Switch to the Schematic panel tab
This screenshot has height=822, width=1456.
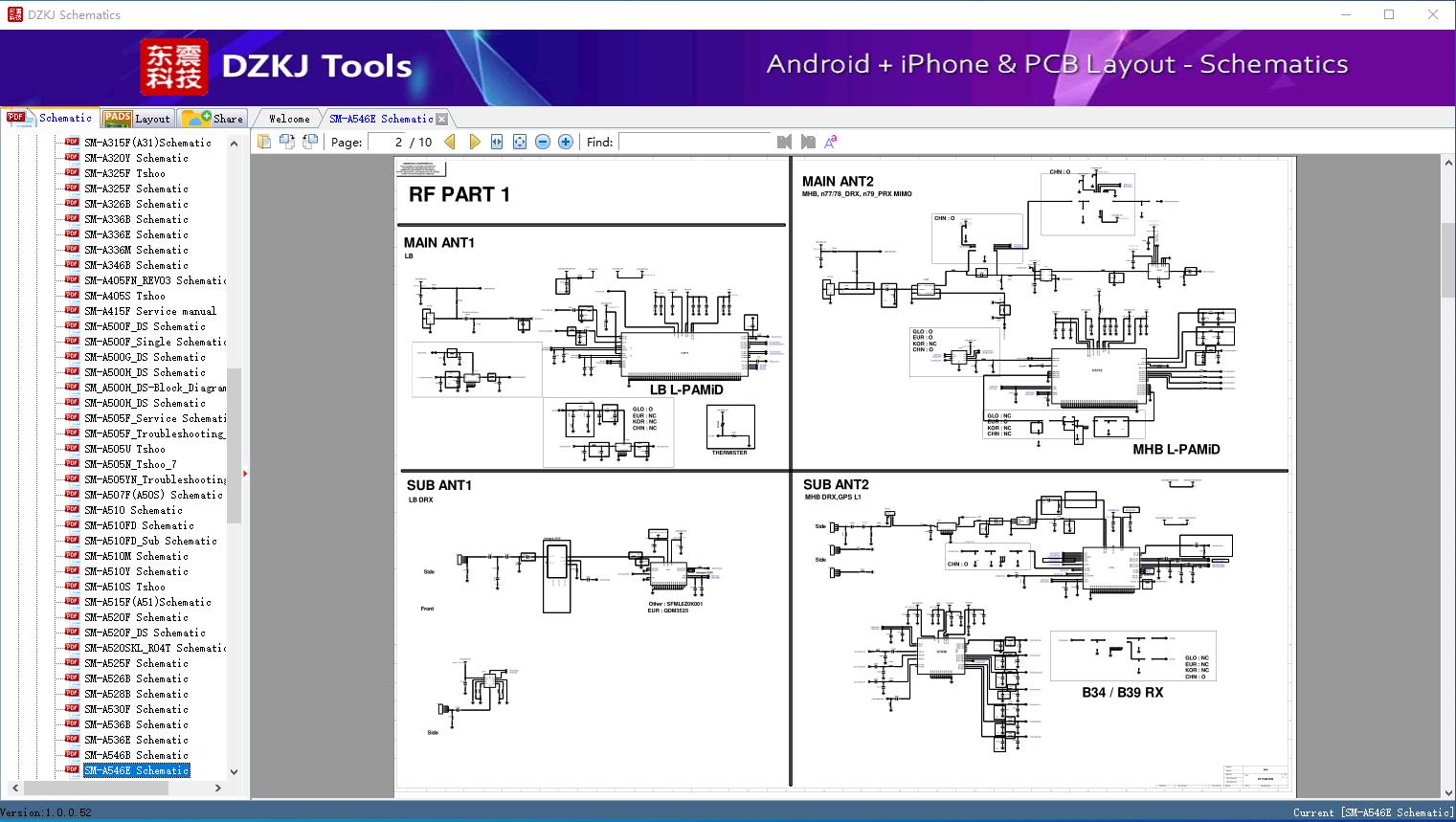[x=50, y=118]
